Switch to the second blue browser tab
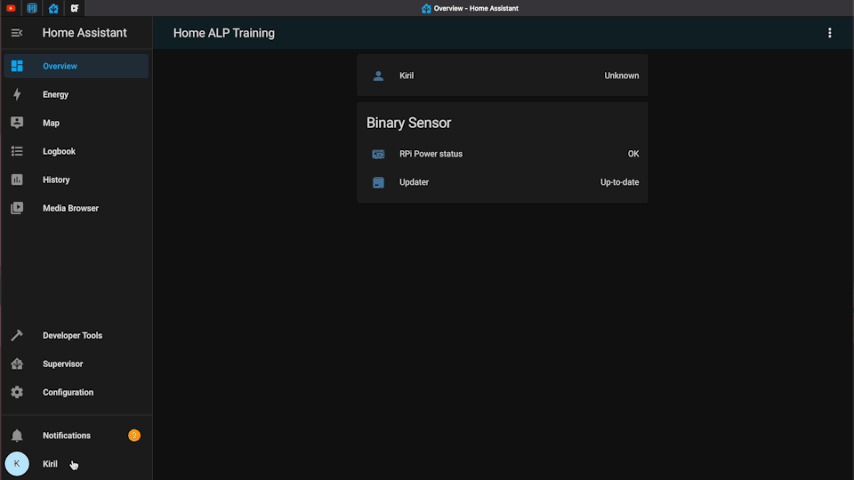This screenshot has height=480, width=854. point(32,8)
